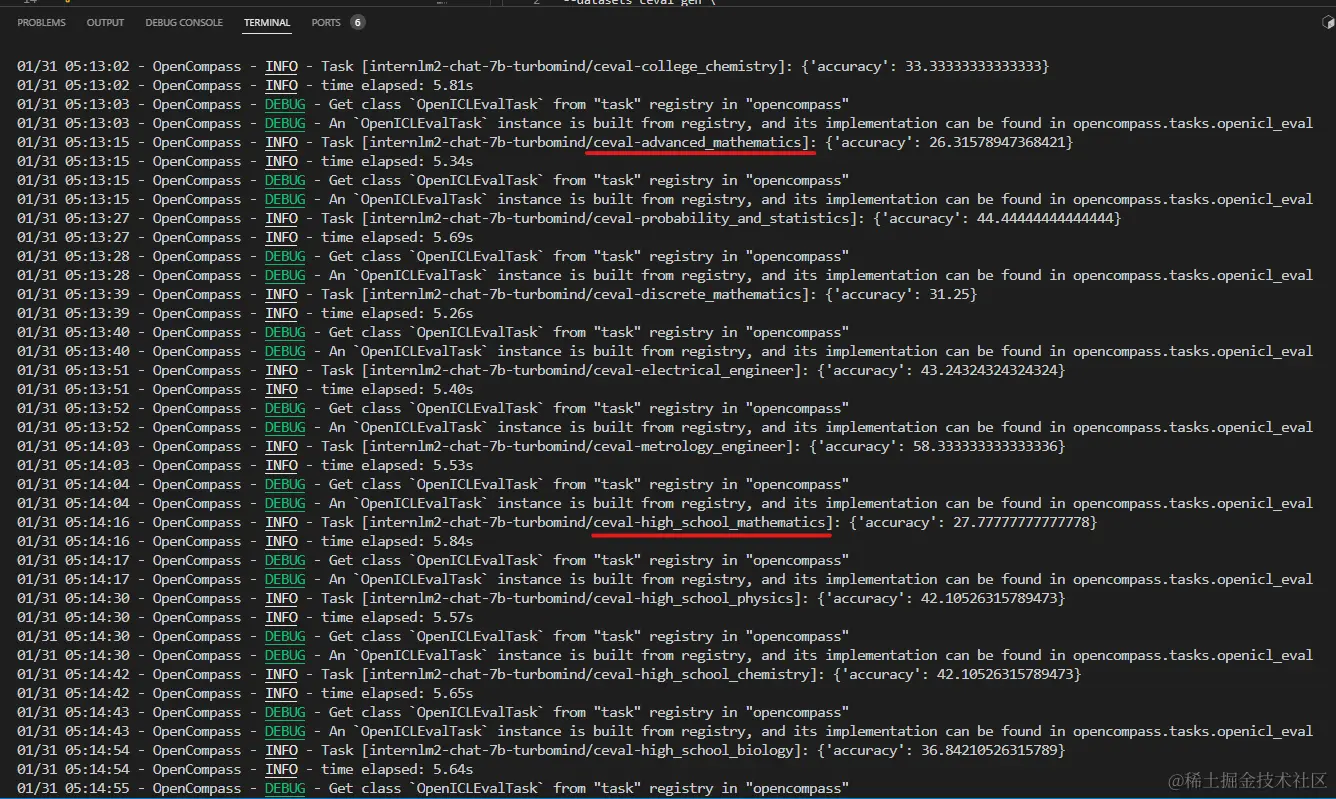This screenshot has height=799, width=1336.
Task: Click the 'time elapsed: 5.64s' text
Action: (x=397, y=769)
